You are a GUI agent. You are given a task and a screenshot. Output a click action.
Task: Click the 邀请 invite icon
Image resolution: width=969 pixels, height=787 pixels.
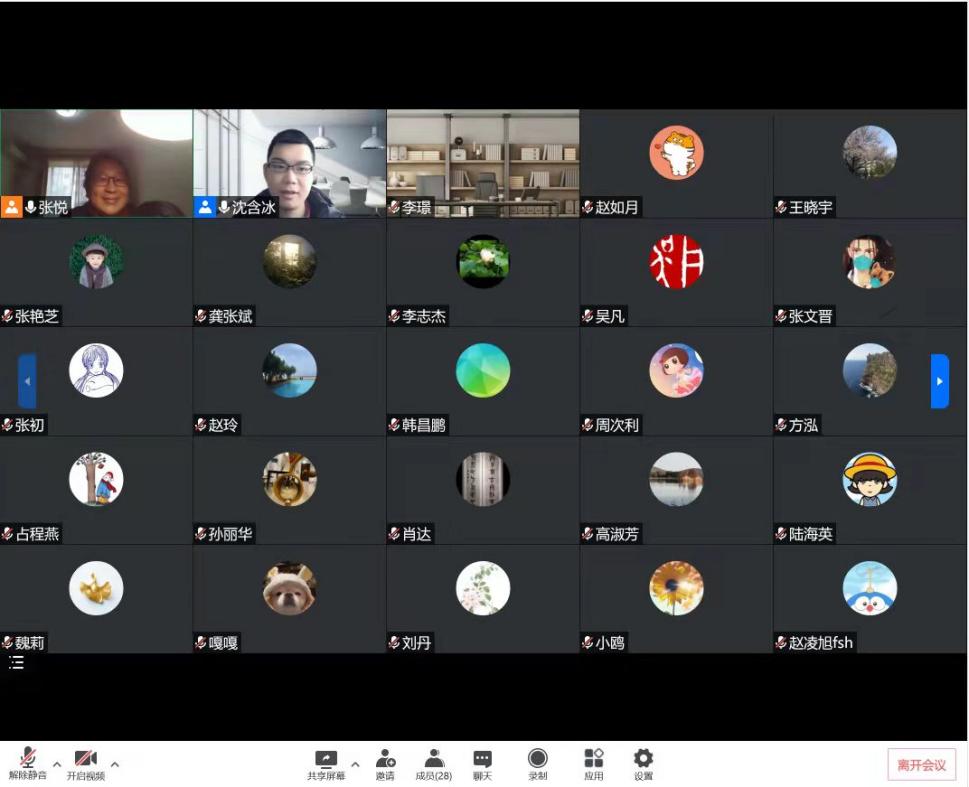(385, 763)
